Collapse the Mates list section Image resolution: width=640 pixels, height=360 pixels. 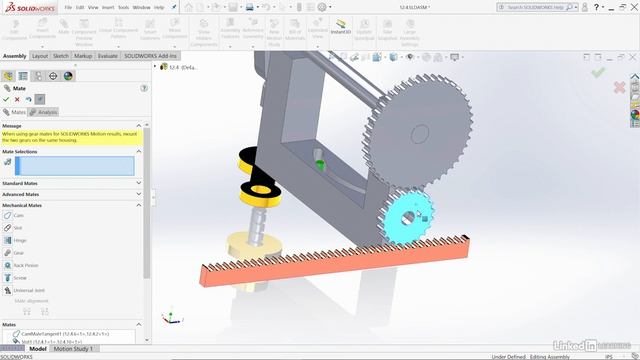pyautogui.click(x=139, y=324)
